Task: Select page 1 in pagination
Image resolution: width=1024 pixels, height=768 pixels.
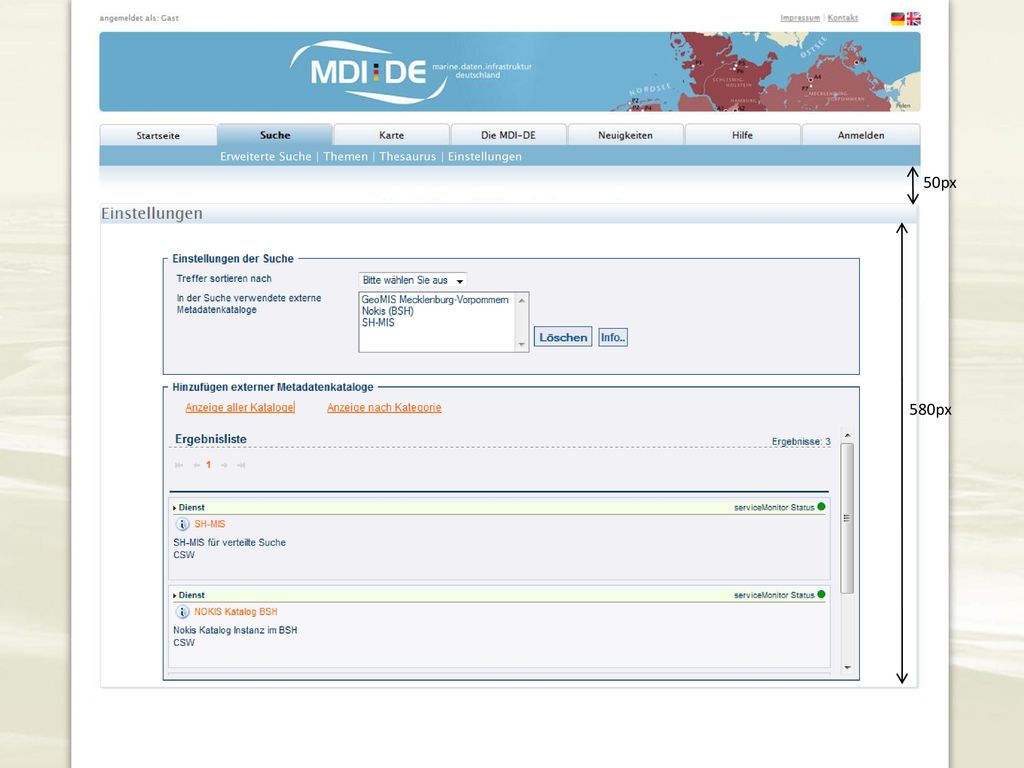Action: (208, 465)
